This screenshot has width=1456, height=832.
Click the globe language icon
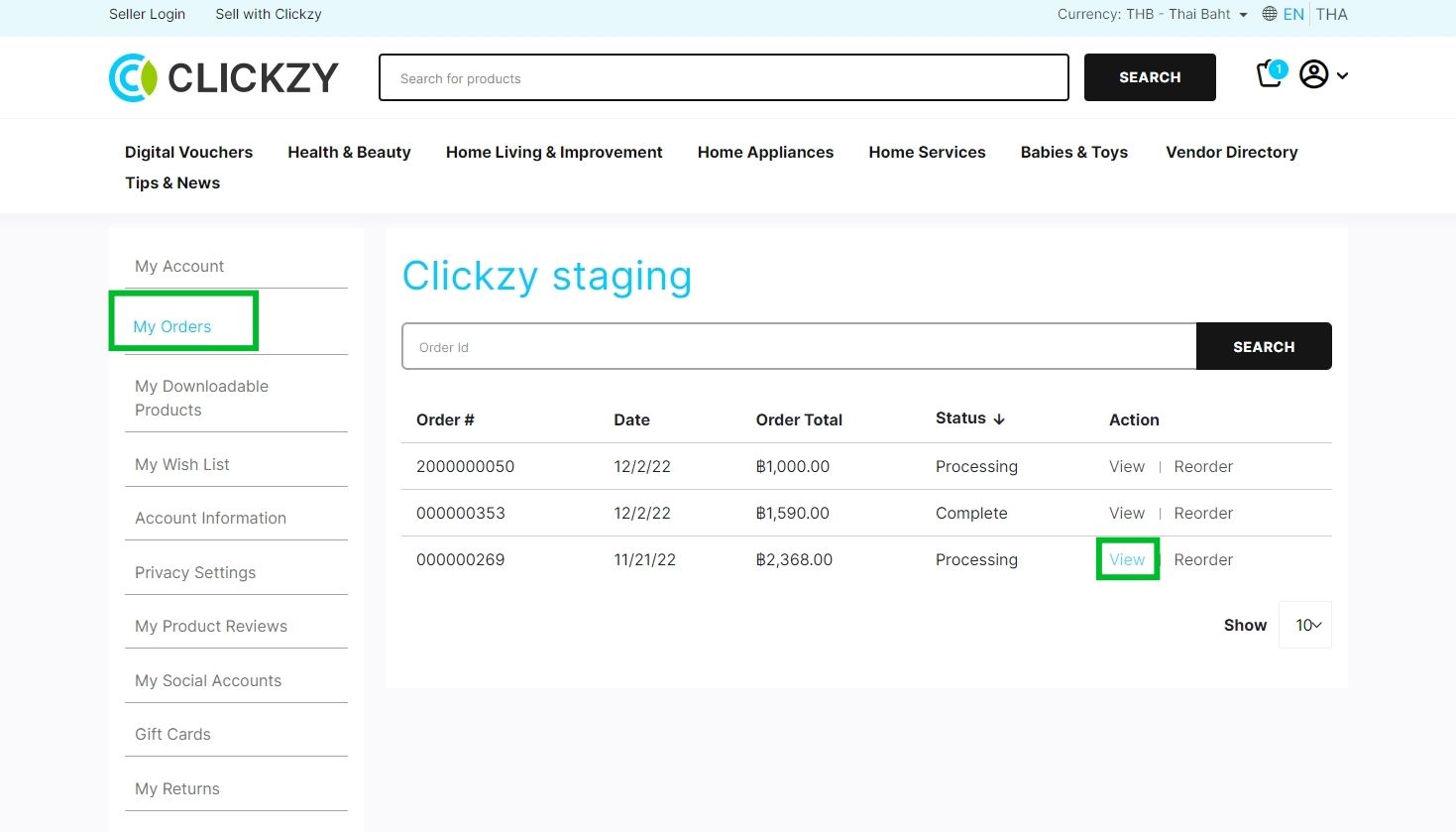pos(1270,14)
